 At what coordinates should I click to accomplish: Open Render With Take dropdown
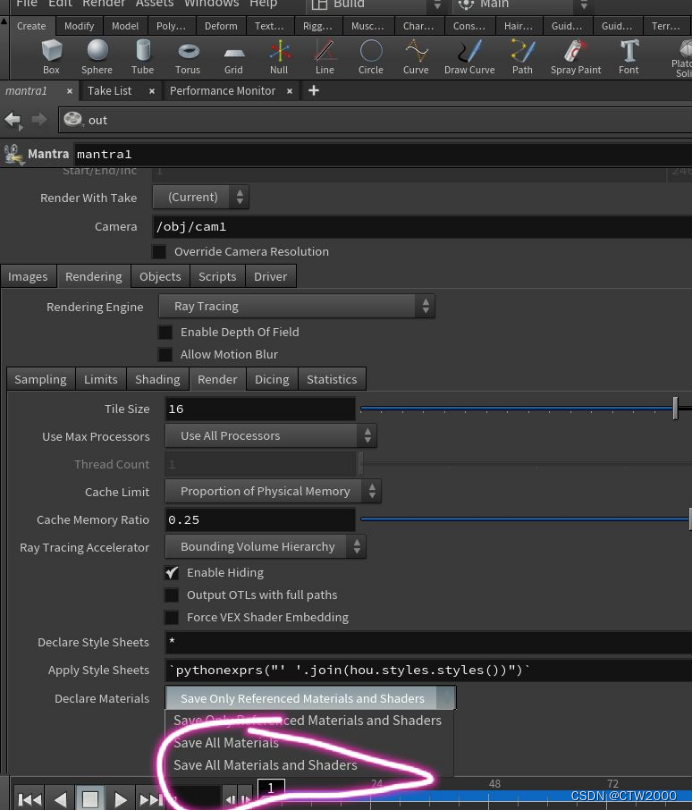tap(201, 197)
